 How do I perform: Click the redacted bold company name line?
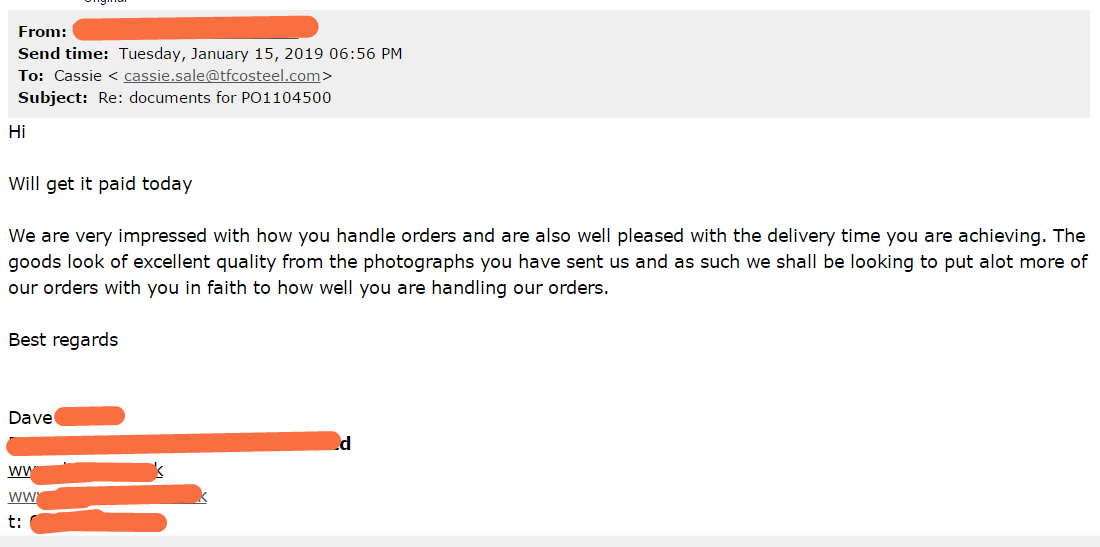click(180, 443)
